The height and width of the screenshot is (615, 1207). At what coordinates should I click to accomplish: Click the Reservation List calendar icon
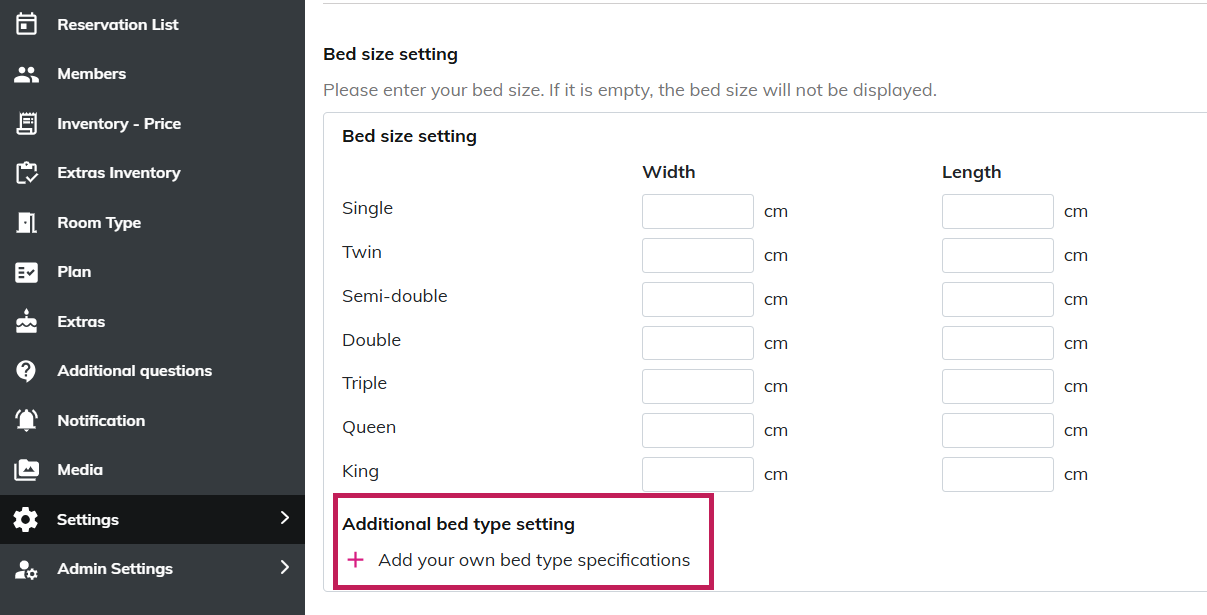[x=27, y=24]
